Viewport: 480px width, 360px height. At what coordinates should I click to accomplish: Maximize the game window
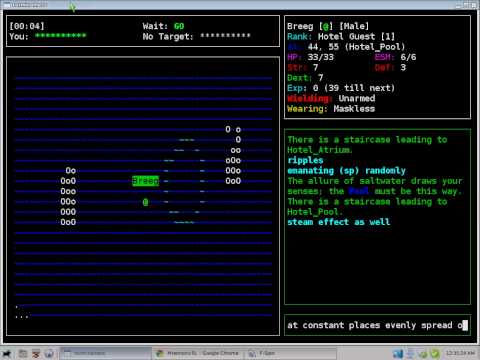tap(467, 5)
